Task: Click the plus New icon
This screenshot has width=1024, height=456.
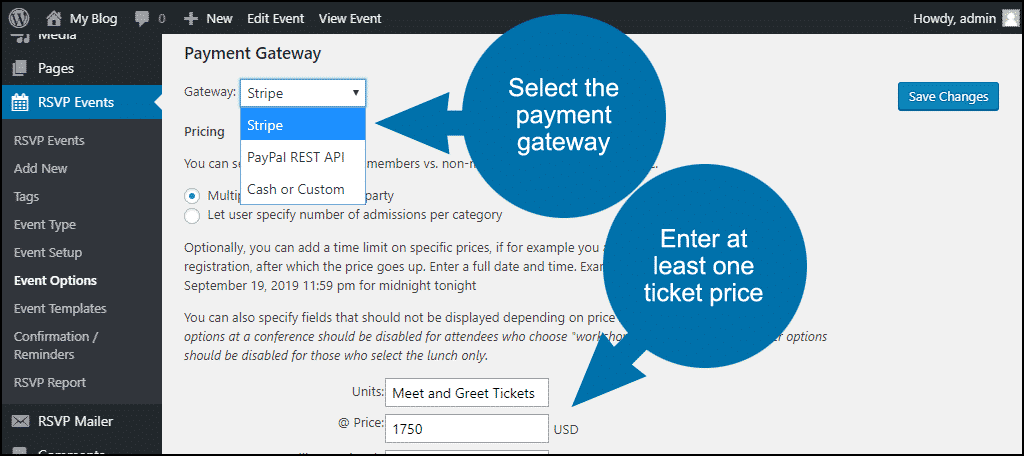Action: 191,18
